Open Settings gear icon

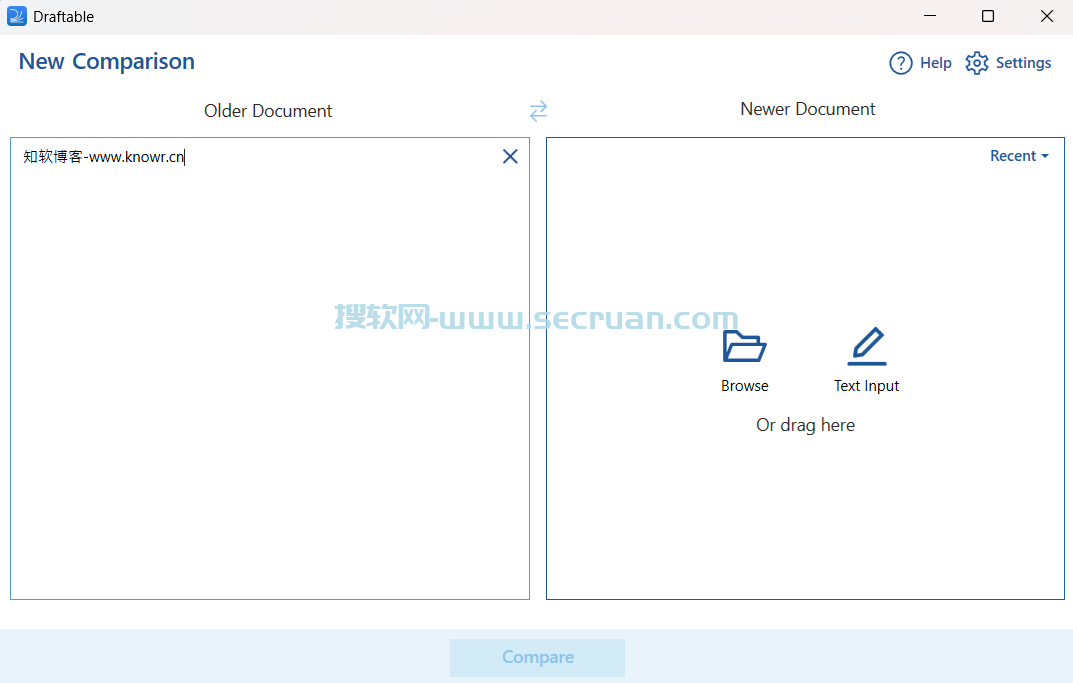tap(977, 63)
